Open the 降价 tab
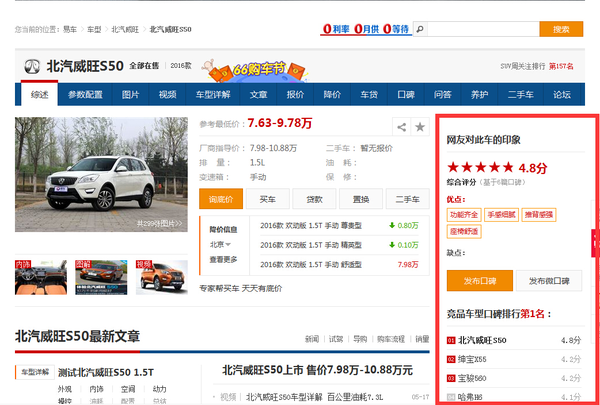600x405 pixels. tap(332, 94)
